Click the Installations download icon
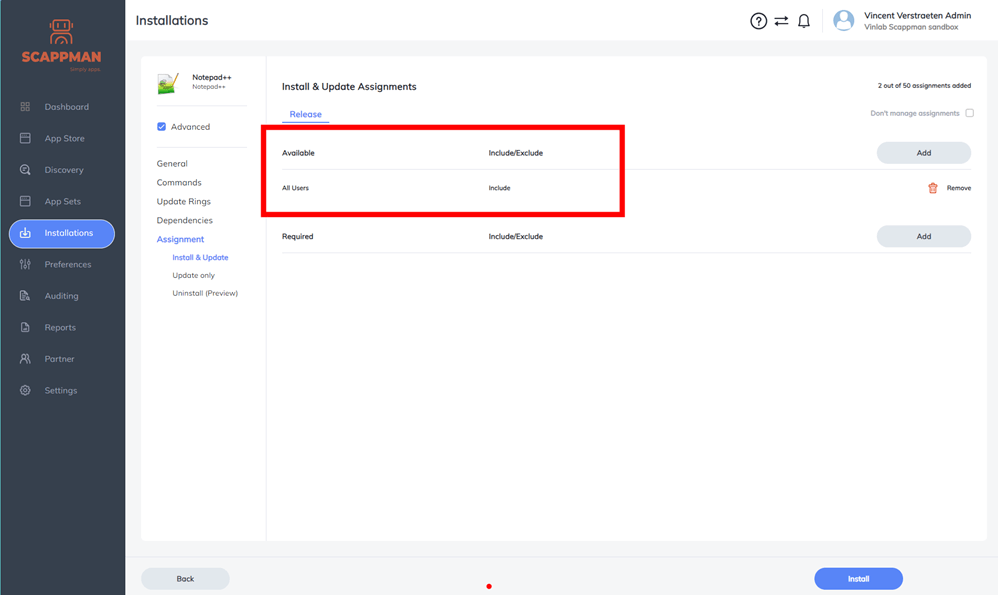 point(25,233)
